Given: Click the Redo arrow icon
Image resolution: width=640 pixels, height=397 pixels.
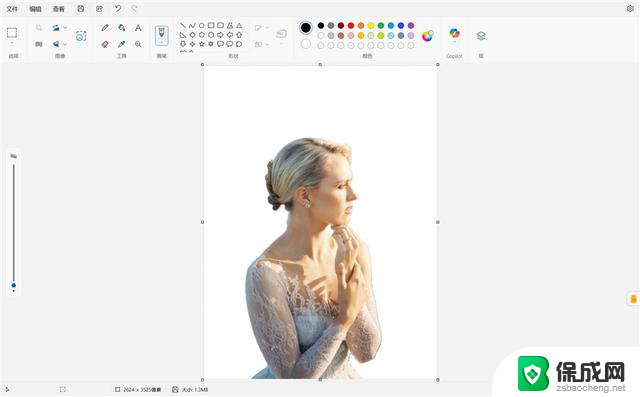Looking at the screenshot, I should [134, 9].
